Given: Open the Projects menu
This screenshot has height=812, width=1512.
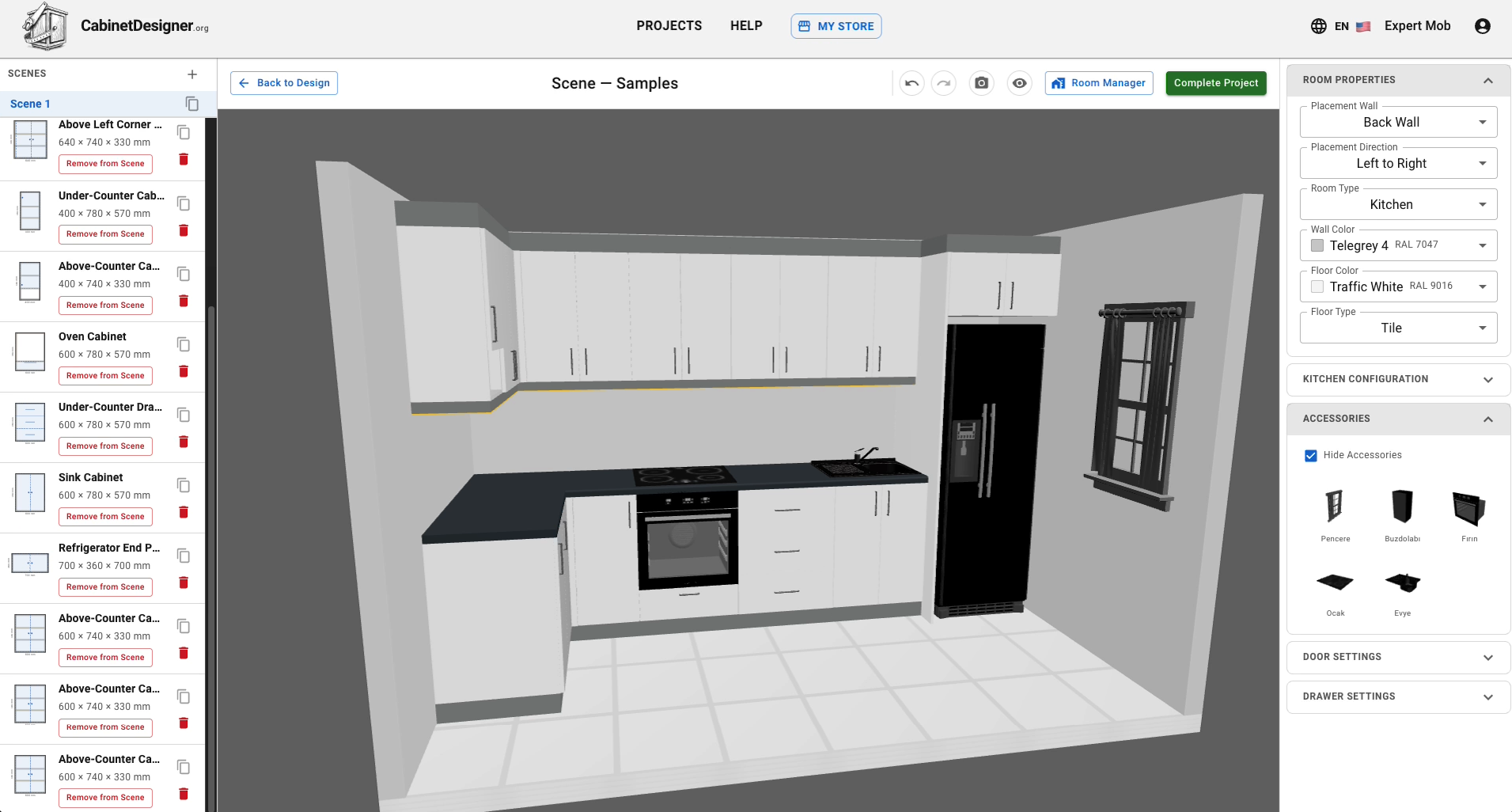Looking at the screenshot, I should click(669, 25).
